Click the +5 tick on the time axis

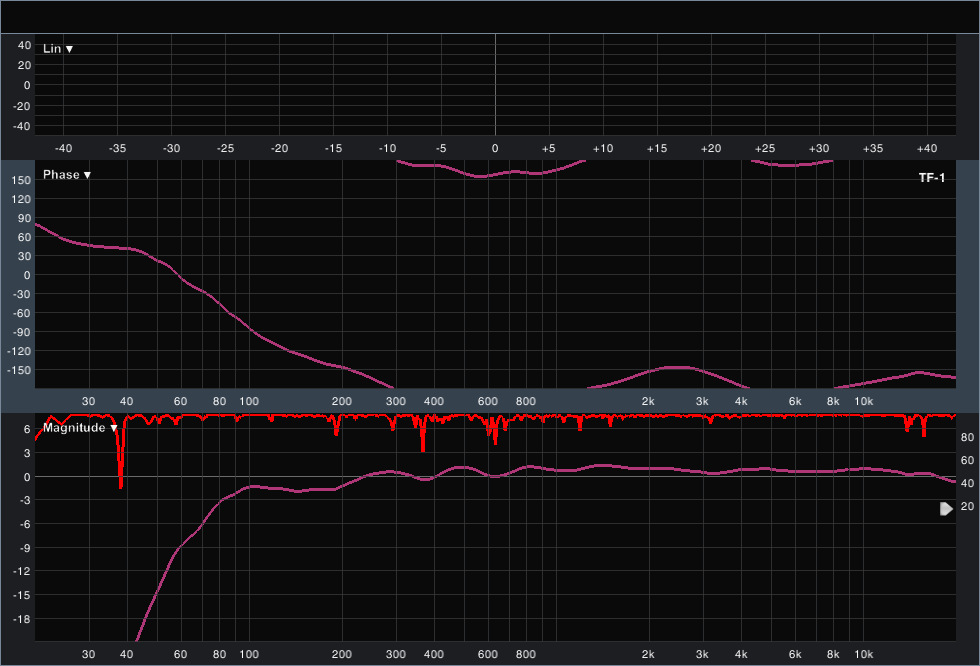coord(548,148)
